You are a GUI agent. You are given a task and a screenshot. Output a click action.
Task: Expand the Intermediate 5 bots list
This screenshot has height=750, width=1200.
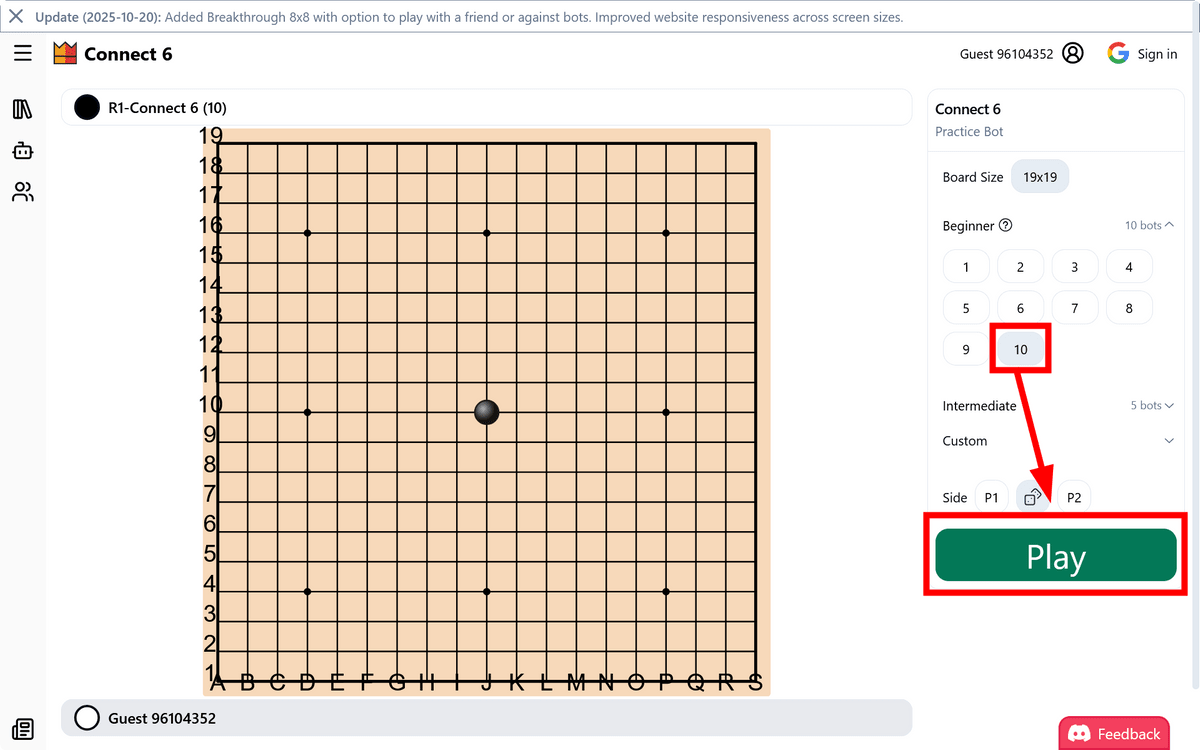click(1152, 406)
